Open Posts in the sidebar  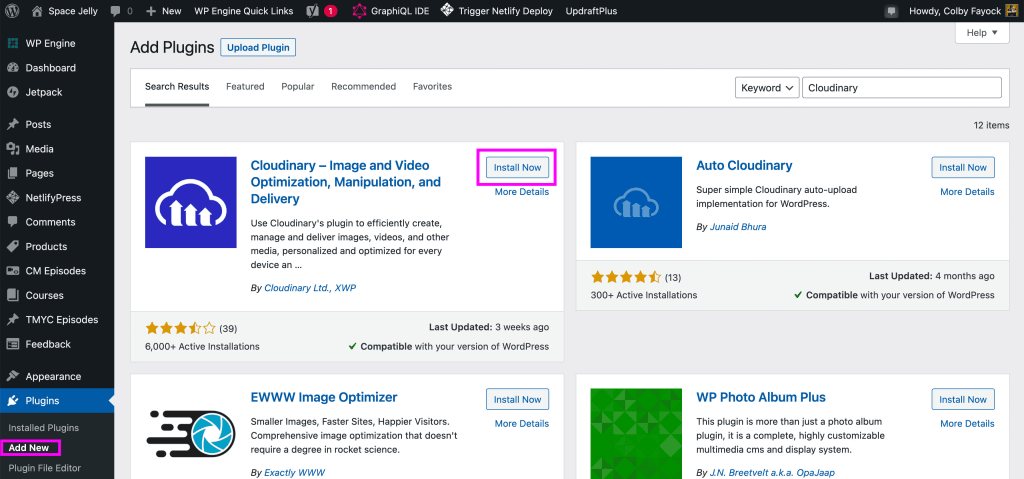38,124
